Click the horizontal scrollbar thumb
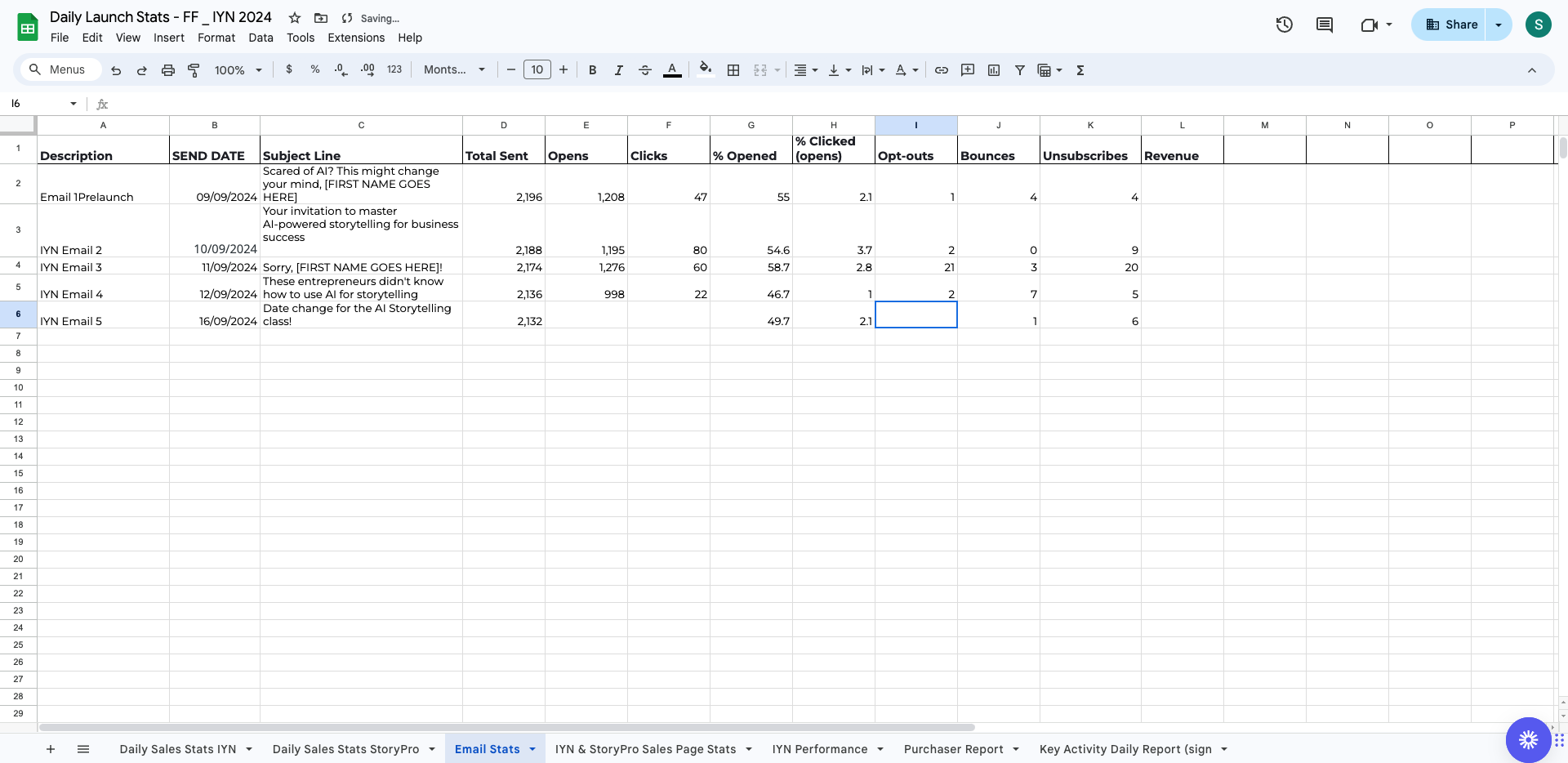1568x763 pixels. point(507,727)
